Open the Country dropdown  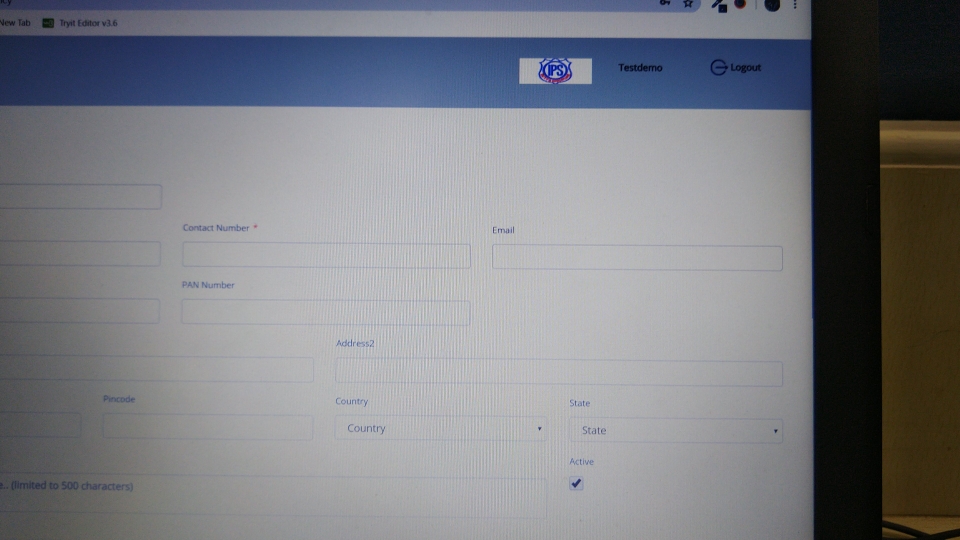pos(440,429)
